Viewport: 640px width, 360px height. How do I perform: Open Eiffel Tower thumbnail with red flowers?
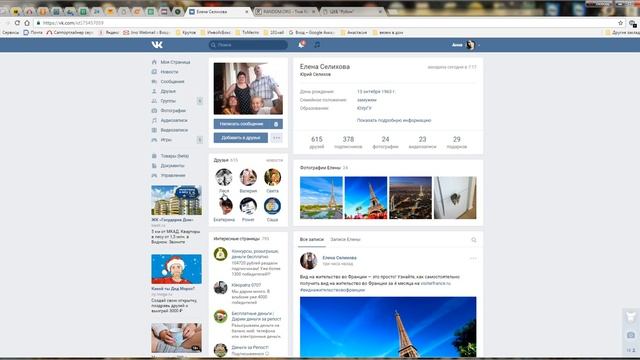366,198
